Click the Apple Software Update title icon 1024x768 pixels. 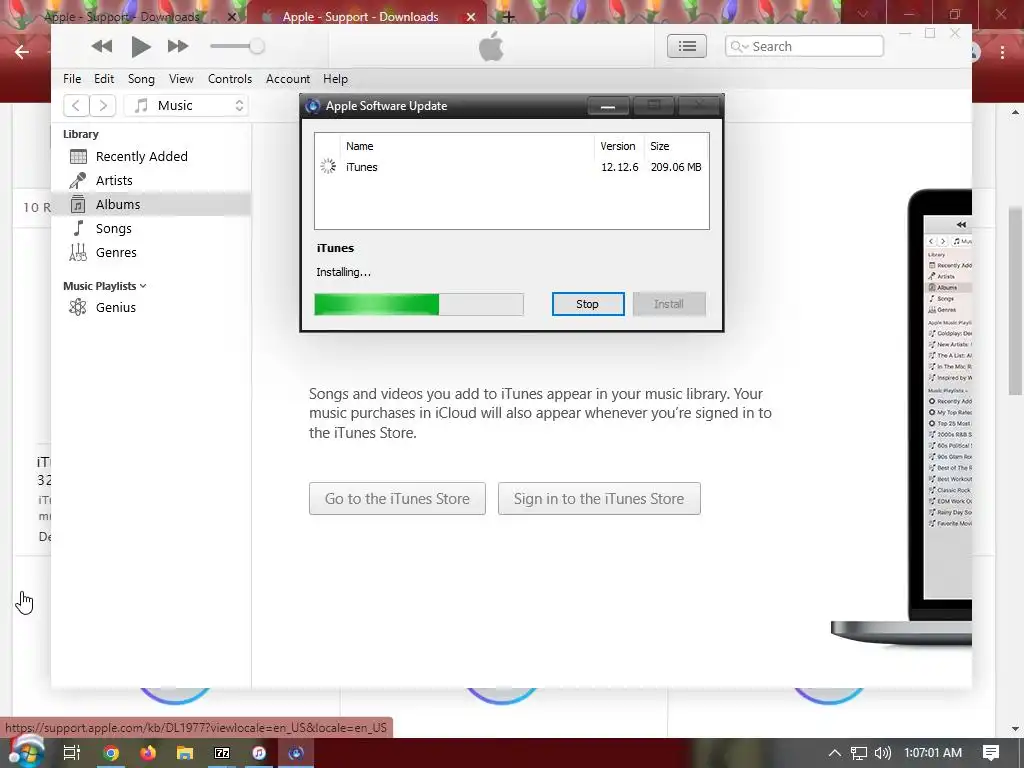click(312, 106)
